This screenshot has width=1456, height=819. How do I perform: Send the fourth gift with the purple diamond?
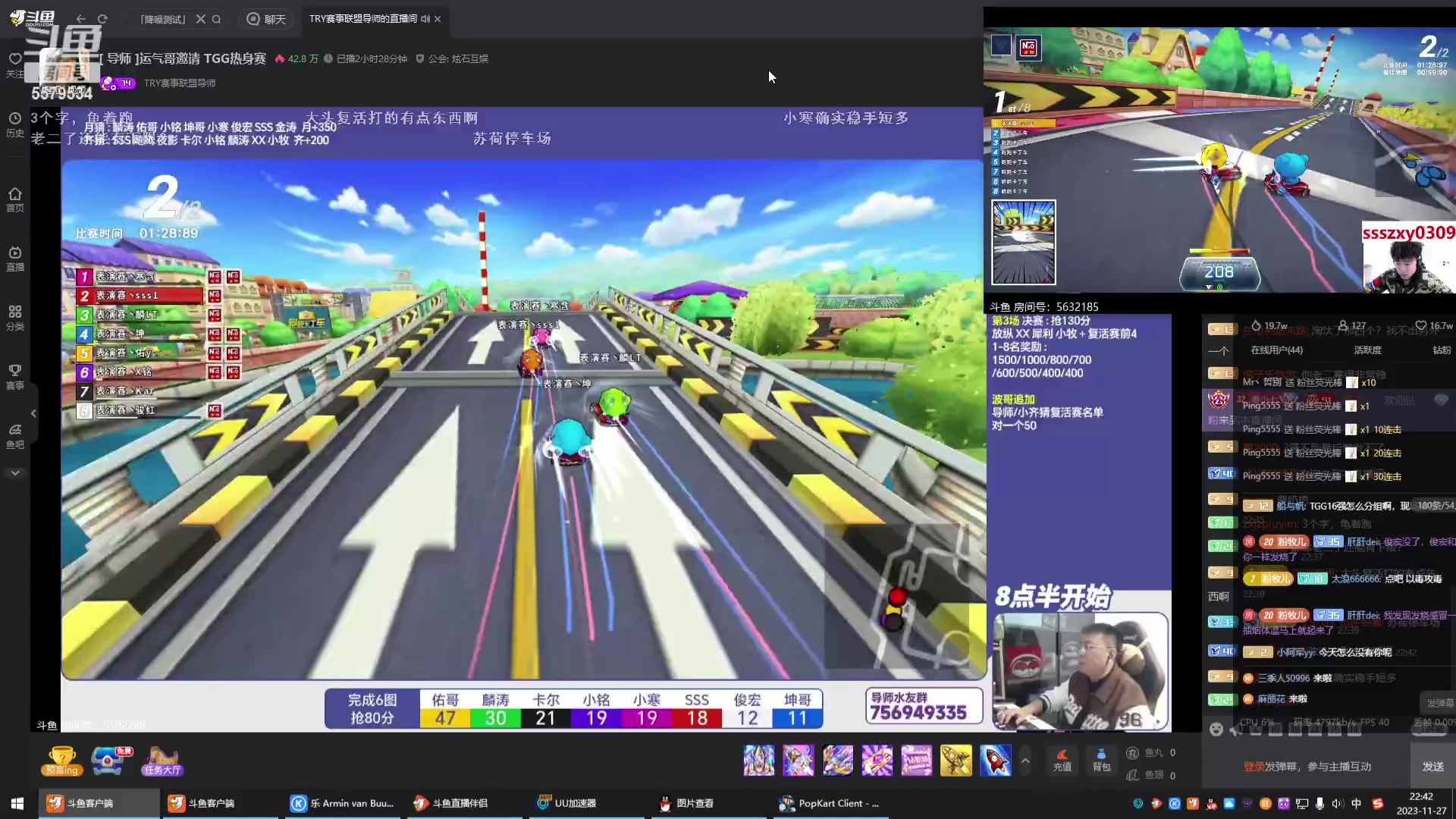[877, 761]
